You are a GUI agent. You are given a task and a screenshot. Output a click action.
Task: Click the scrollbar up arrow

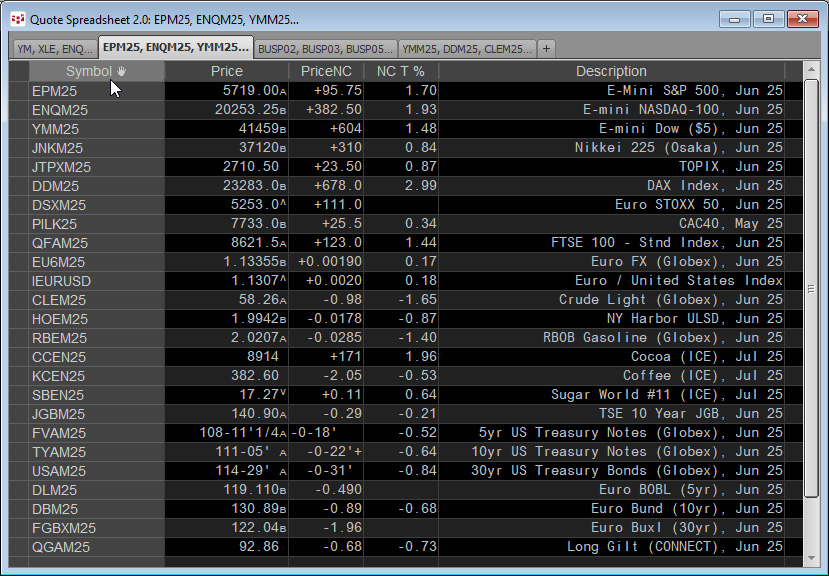coord(811,69)
